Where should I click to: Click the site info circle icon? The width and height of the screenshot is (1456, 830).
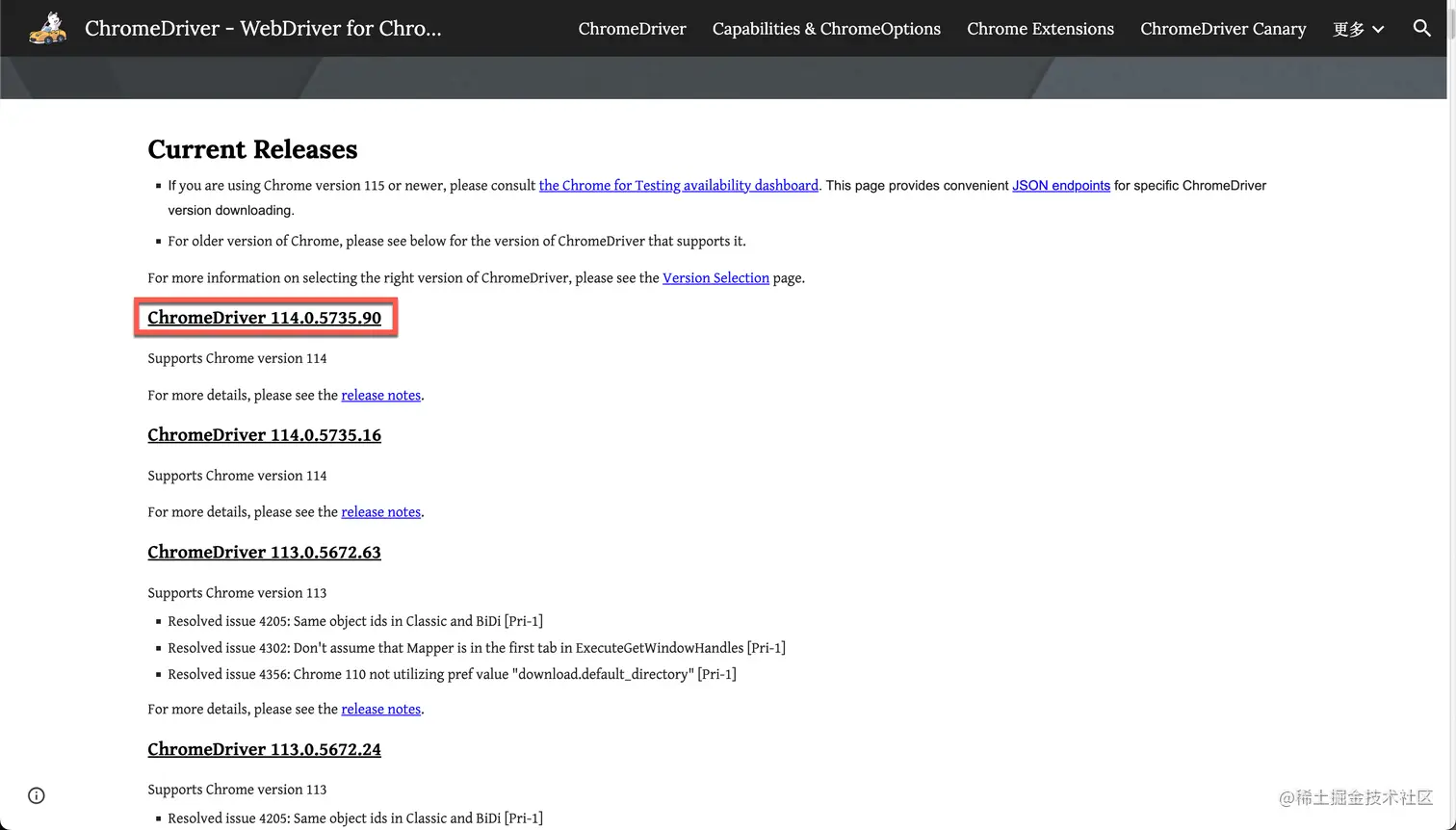[x=37, y=795]
